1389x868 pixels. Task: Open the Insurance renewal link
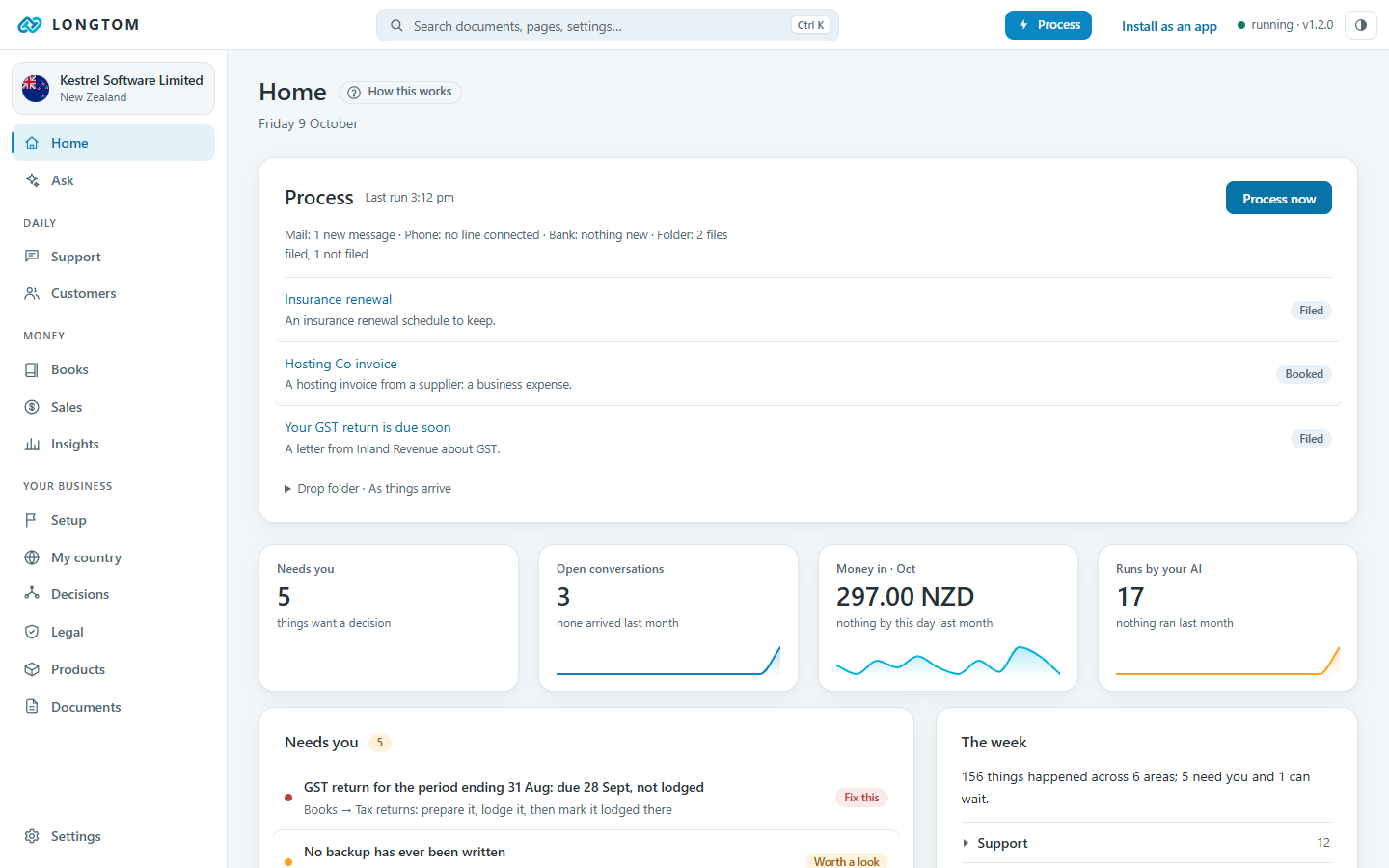[x=338, y=299]
